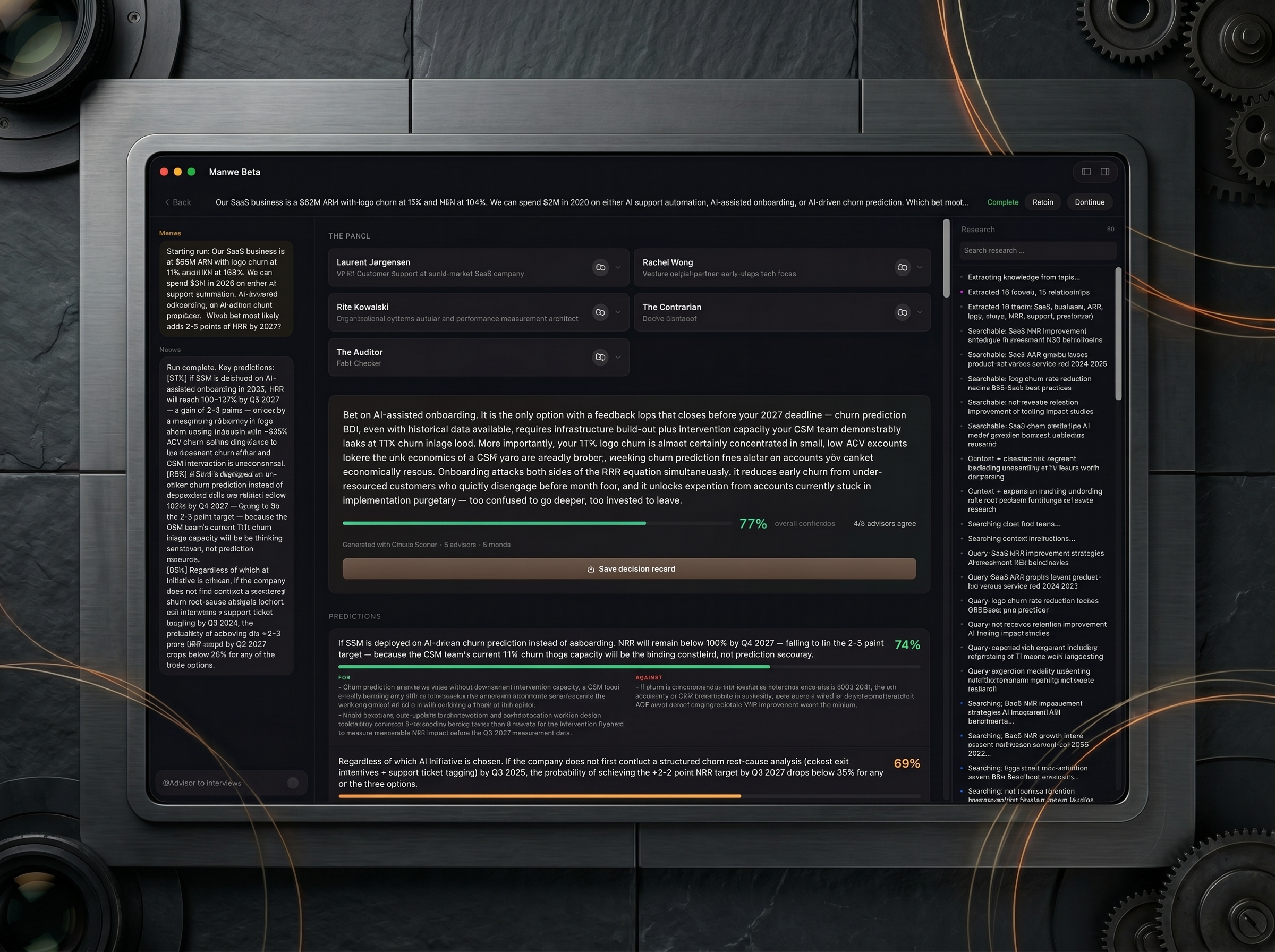Open 'Cuntont + cleasted nnk regreent' entry

click(1033, 467)
